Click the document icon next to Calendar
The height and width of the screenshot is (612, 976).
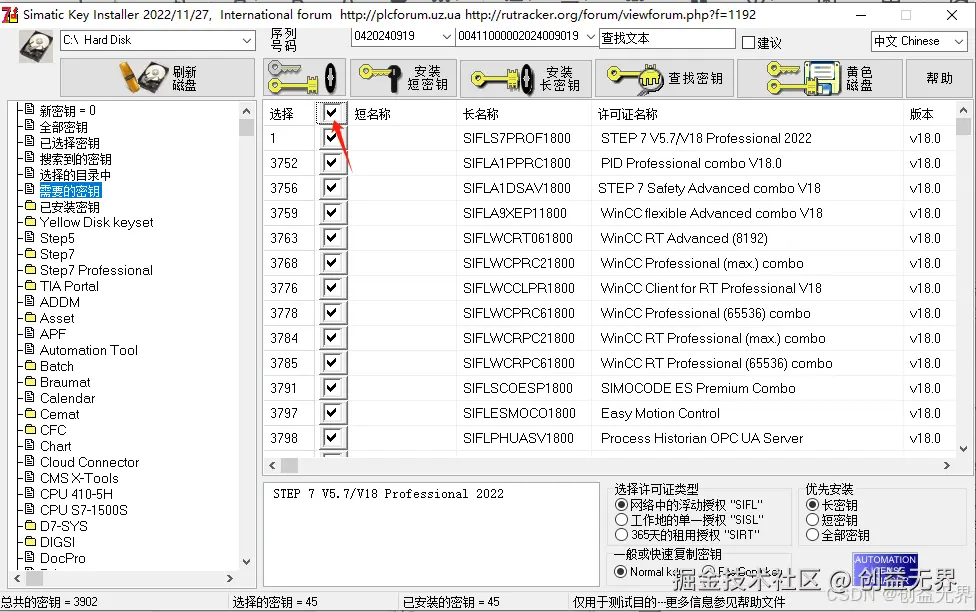pos(30,397)
